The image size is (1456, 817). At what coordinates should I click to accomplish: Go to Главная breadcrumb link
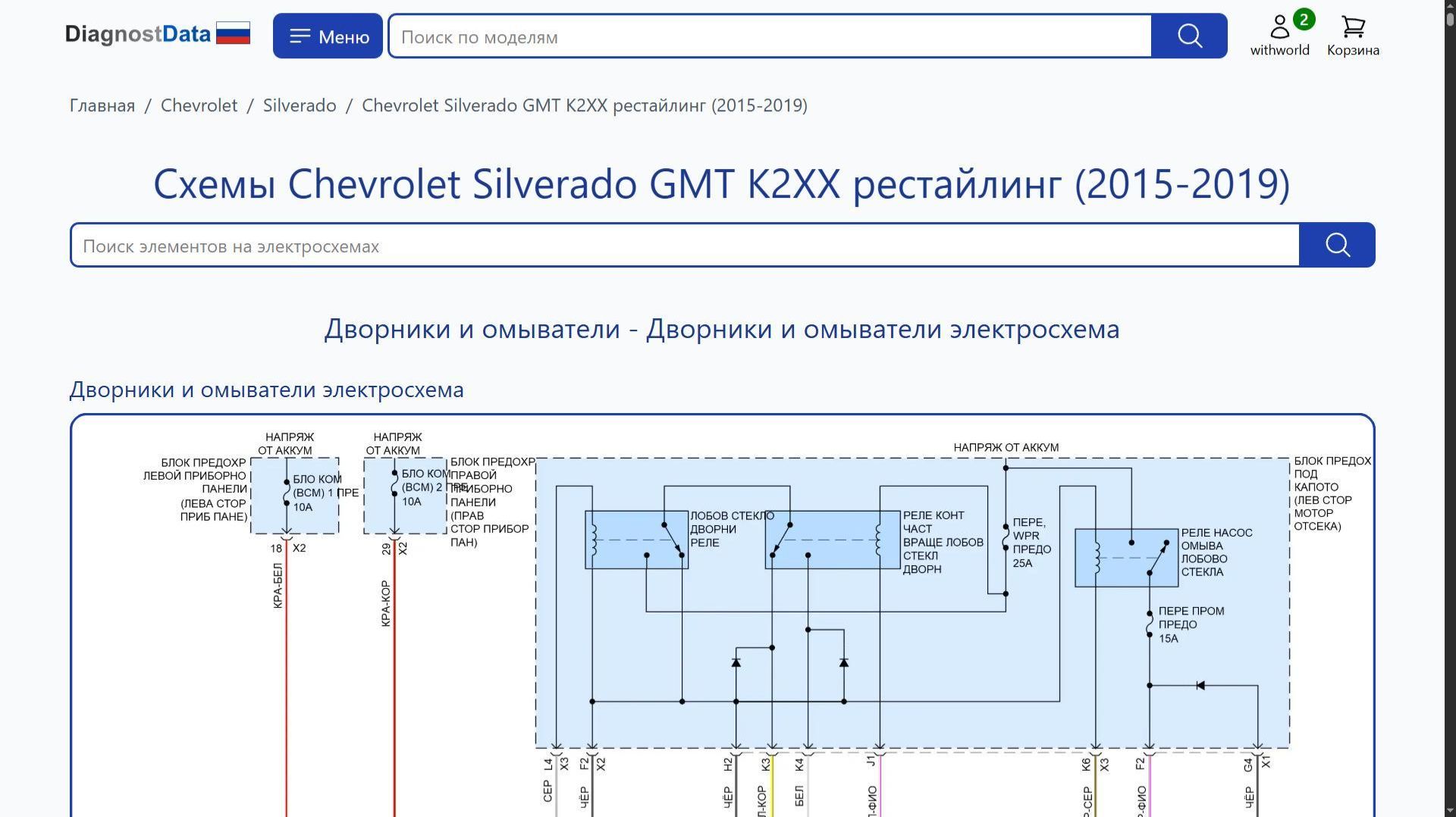click(102, 105)
